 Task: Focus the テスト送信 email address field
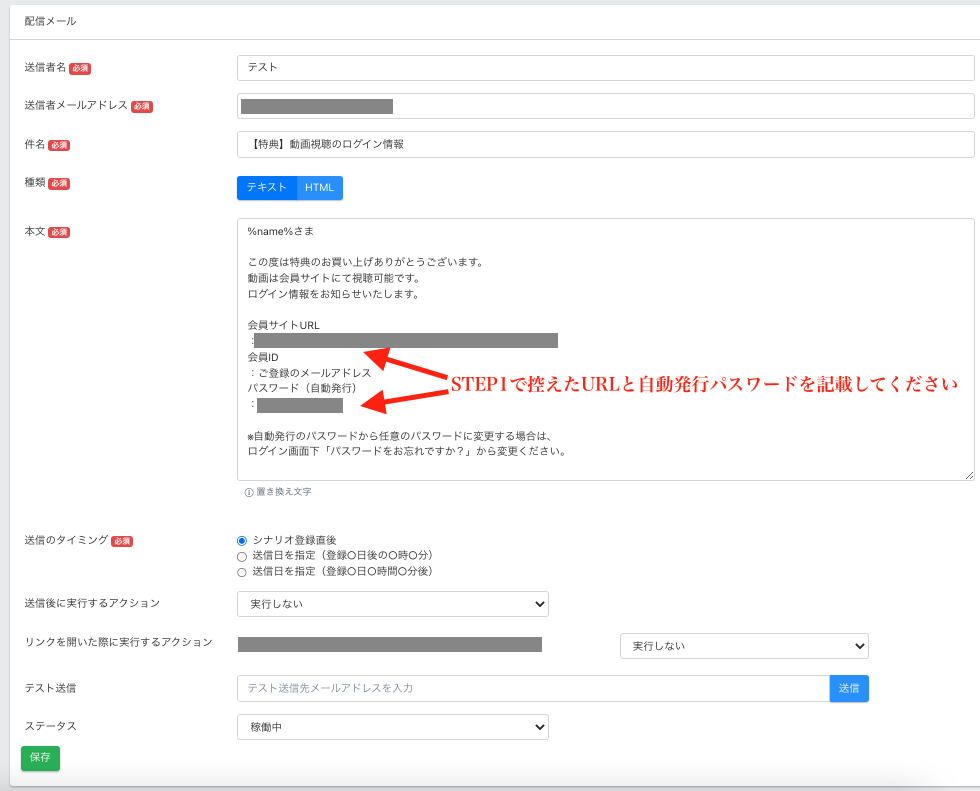(x=533, y=688)
